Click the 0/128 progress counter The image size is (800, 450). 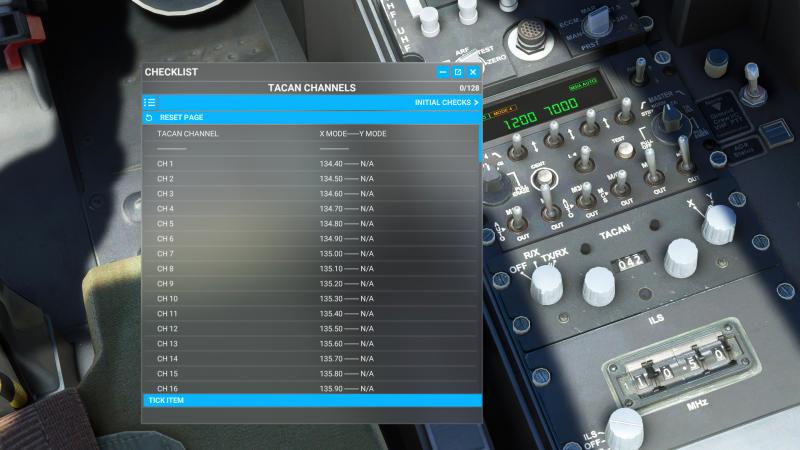(x=469, y=88)
